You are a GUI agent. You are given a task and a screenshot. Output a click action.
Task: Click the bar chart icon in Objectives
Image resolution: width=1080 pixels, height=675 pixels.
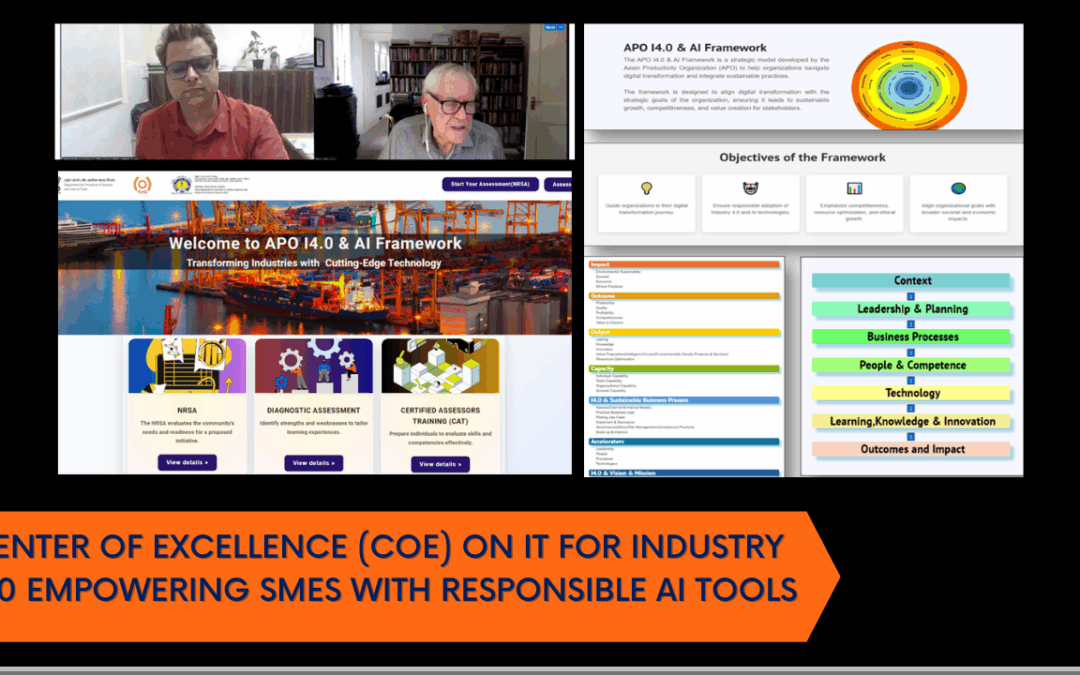854,188
